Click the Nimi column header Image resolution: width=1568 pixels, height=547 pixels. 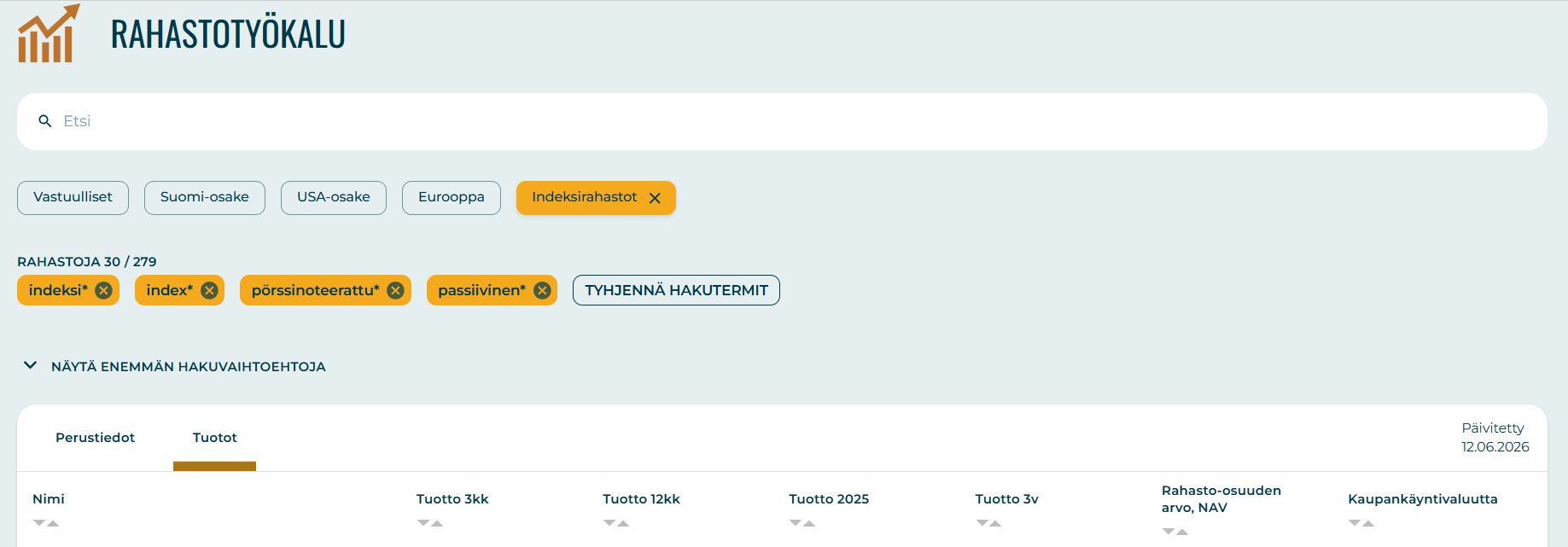49,499
